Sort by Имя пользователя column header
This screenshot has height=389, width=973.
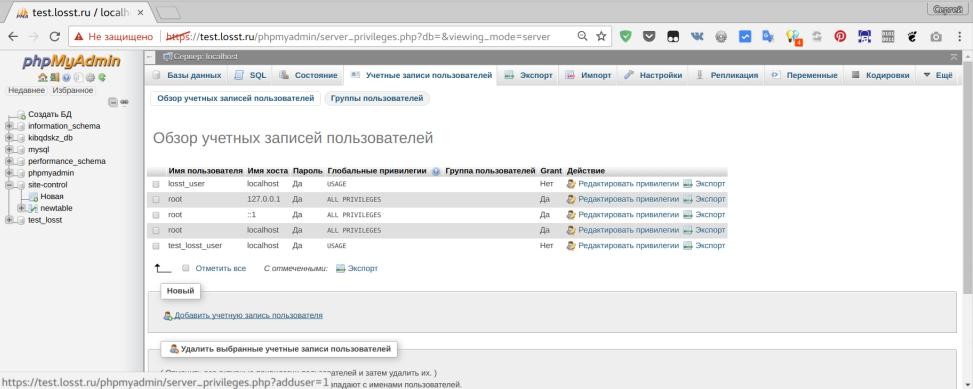205,171
